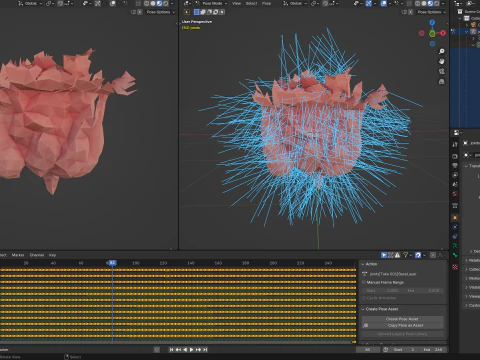Jump to the first frame in playback controls
The width and height of the screenshot is (480, 360).
[171, 350]
